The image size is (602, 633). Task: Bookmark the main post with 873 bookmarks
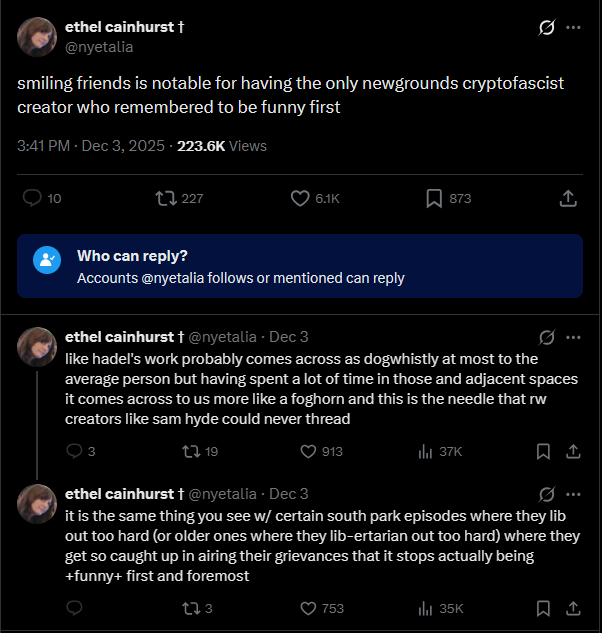pos(434,198)
